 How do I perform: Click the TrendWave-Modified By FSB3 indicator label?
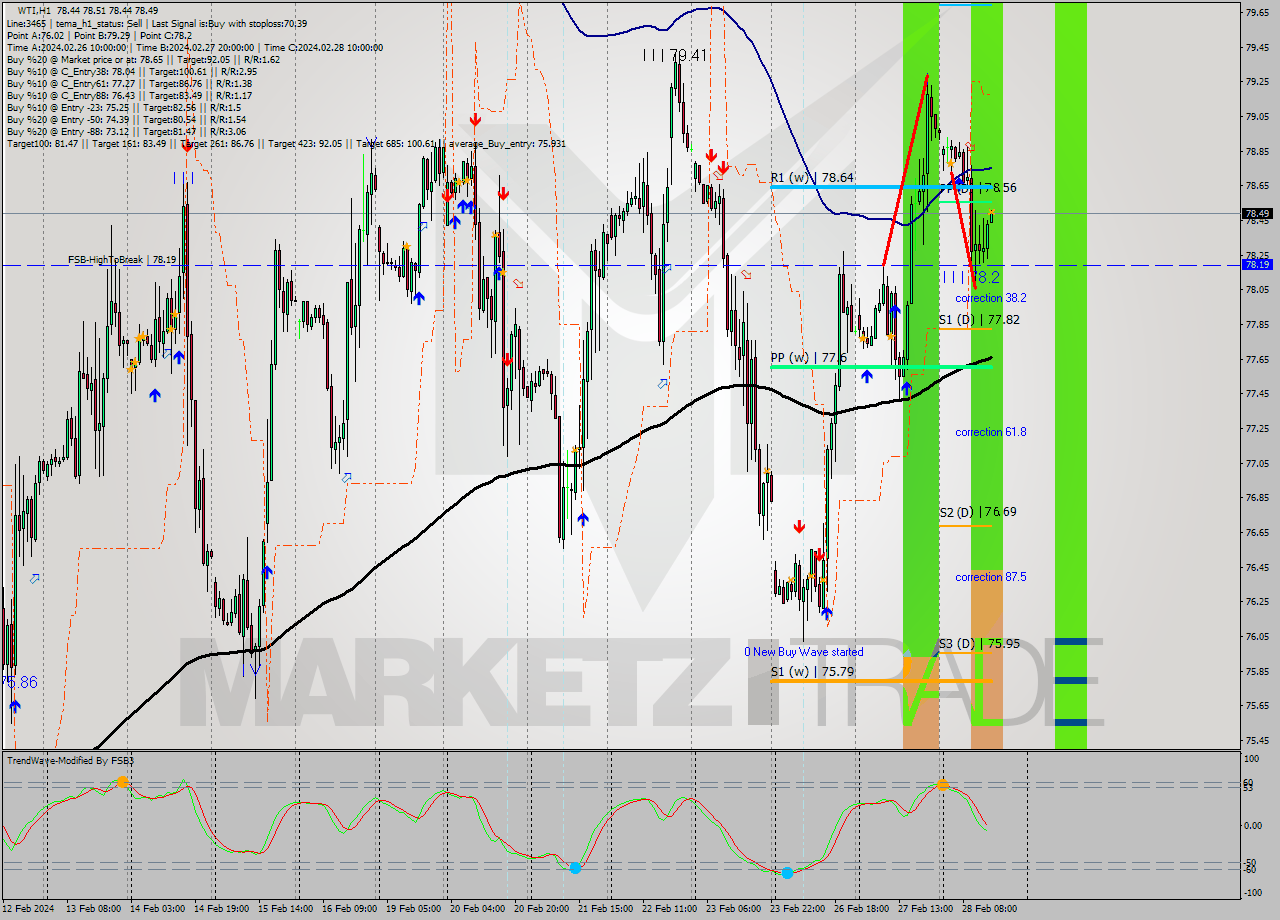click(70, 761)
